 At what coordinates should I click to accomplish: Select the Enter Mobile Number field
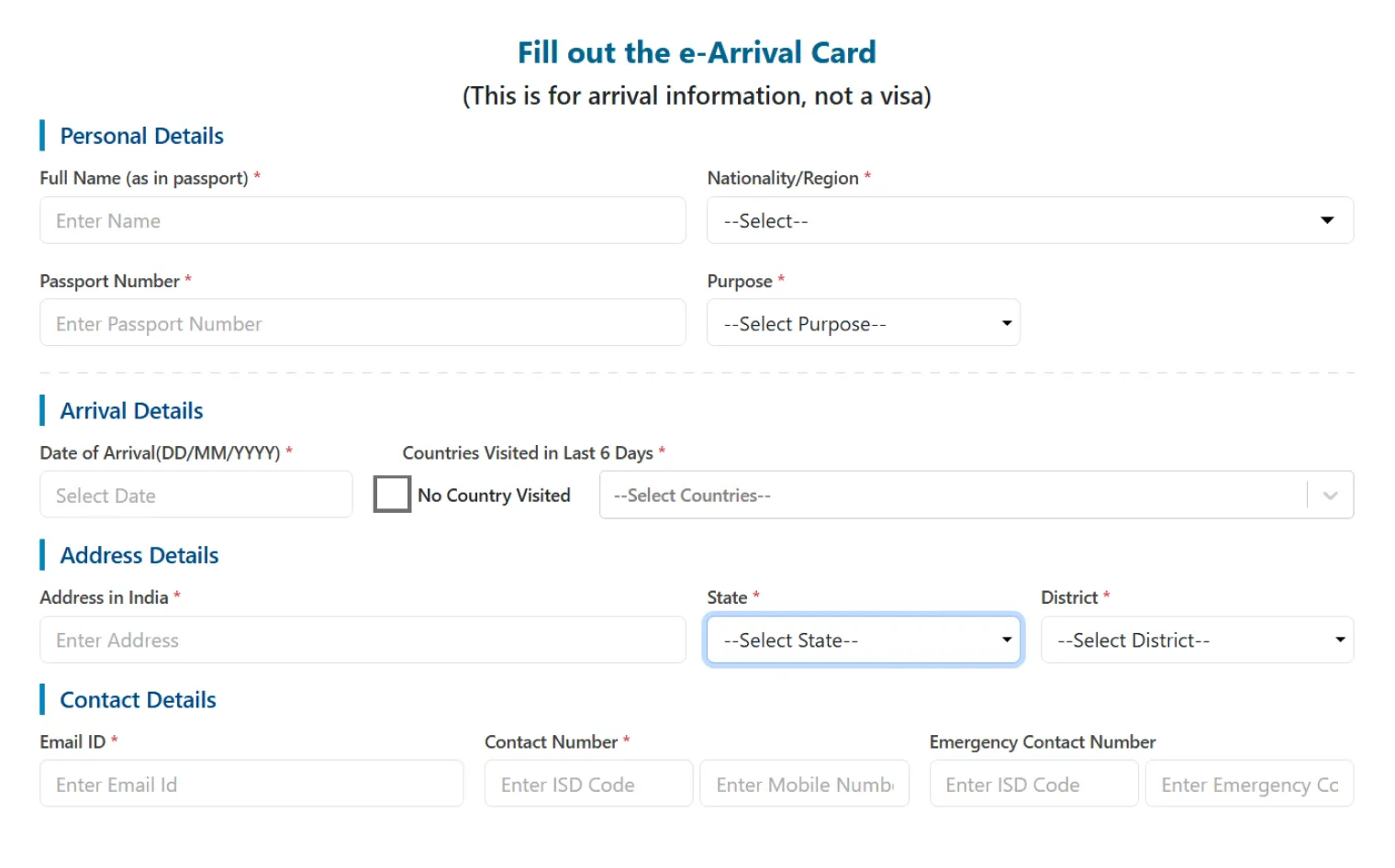(804, 785)
